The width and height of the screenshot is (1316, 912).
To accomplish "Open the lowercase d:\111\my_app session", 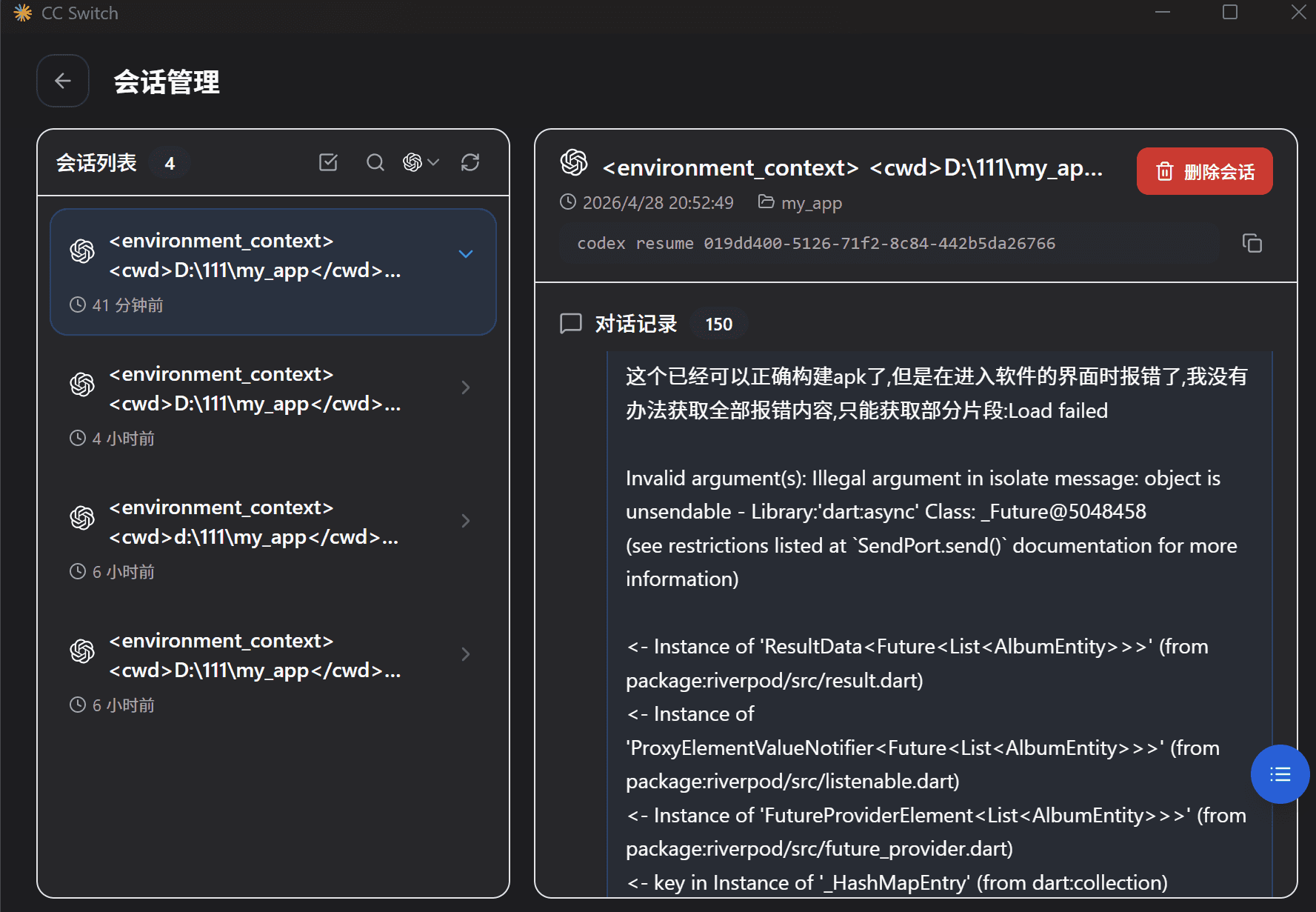I will coord(273,539).
